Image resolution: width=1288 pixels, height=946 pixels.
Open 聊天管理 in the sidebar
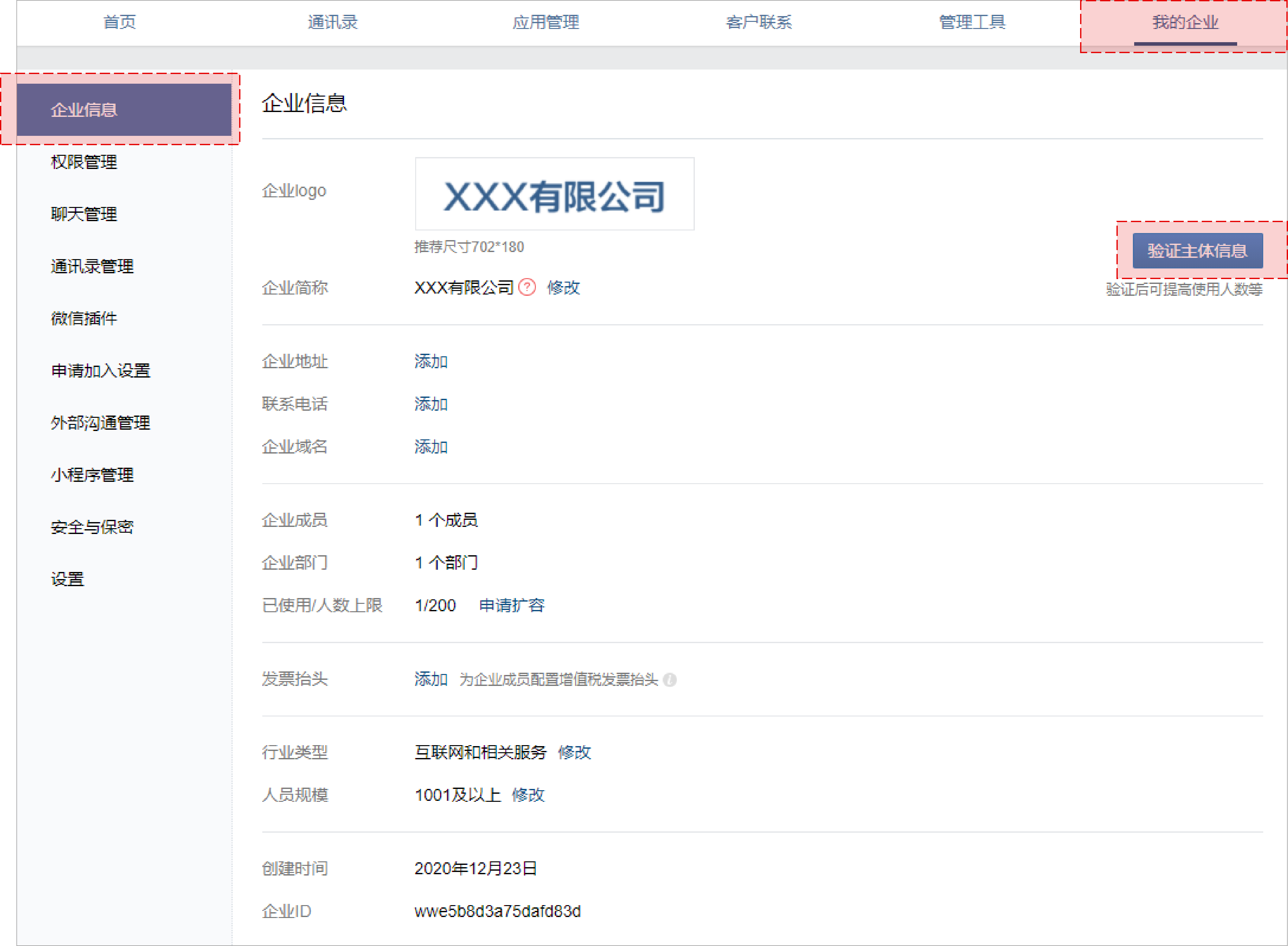click(x=84, y=214)
